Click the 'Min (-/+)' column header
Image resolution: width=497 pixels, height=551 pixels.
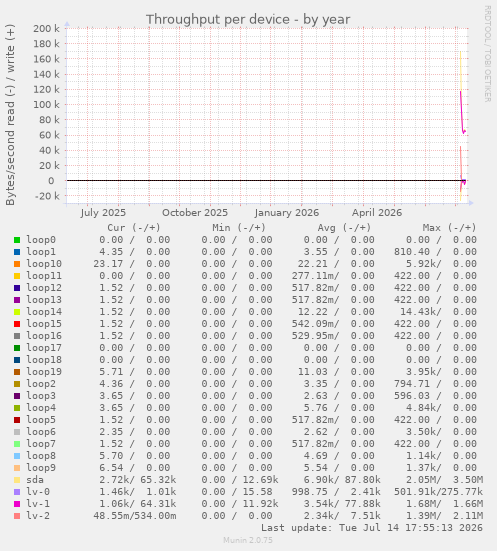[239, 228]
